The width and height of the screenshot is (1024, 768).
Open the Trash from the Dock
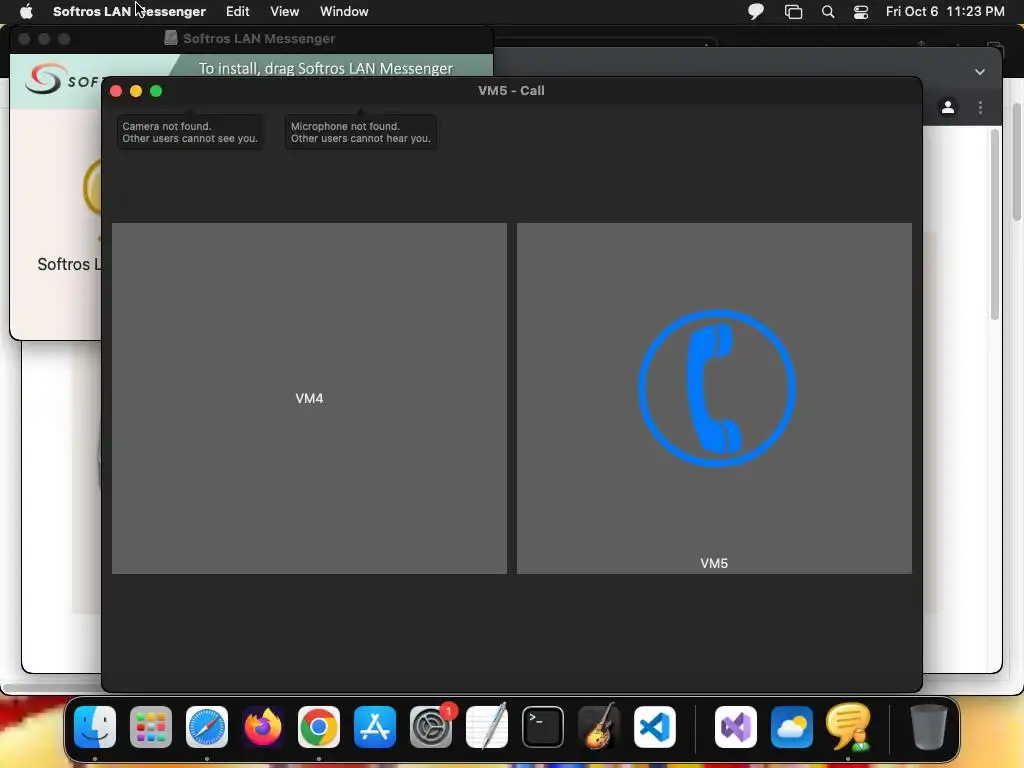click(x=929, y=727)
